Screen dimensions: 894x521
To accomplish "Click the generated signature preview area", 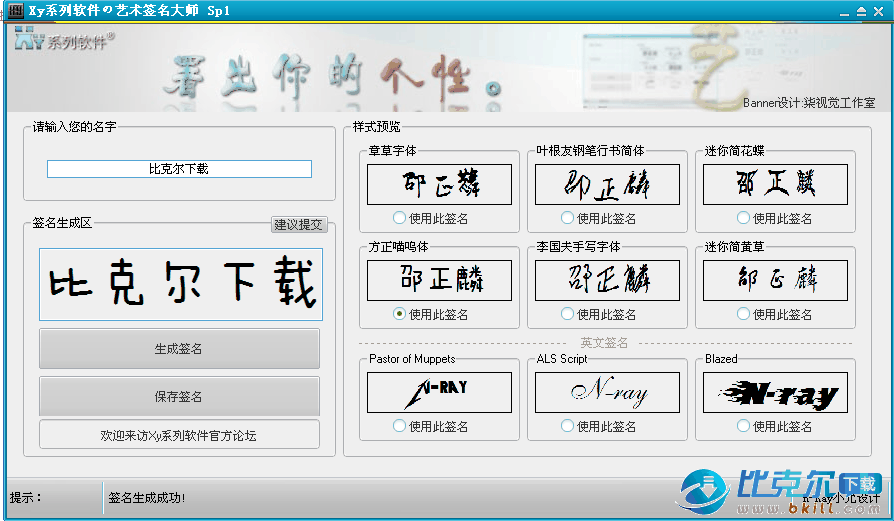I will point(181,285).
